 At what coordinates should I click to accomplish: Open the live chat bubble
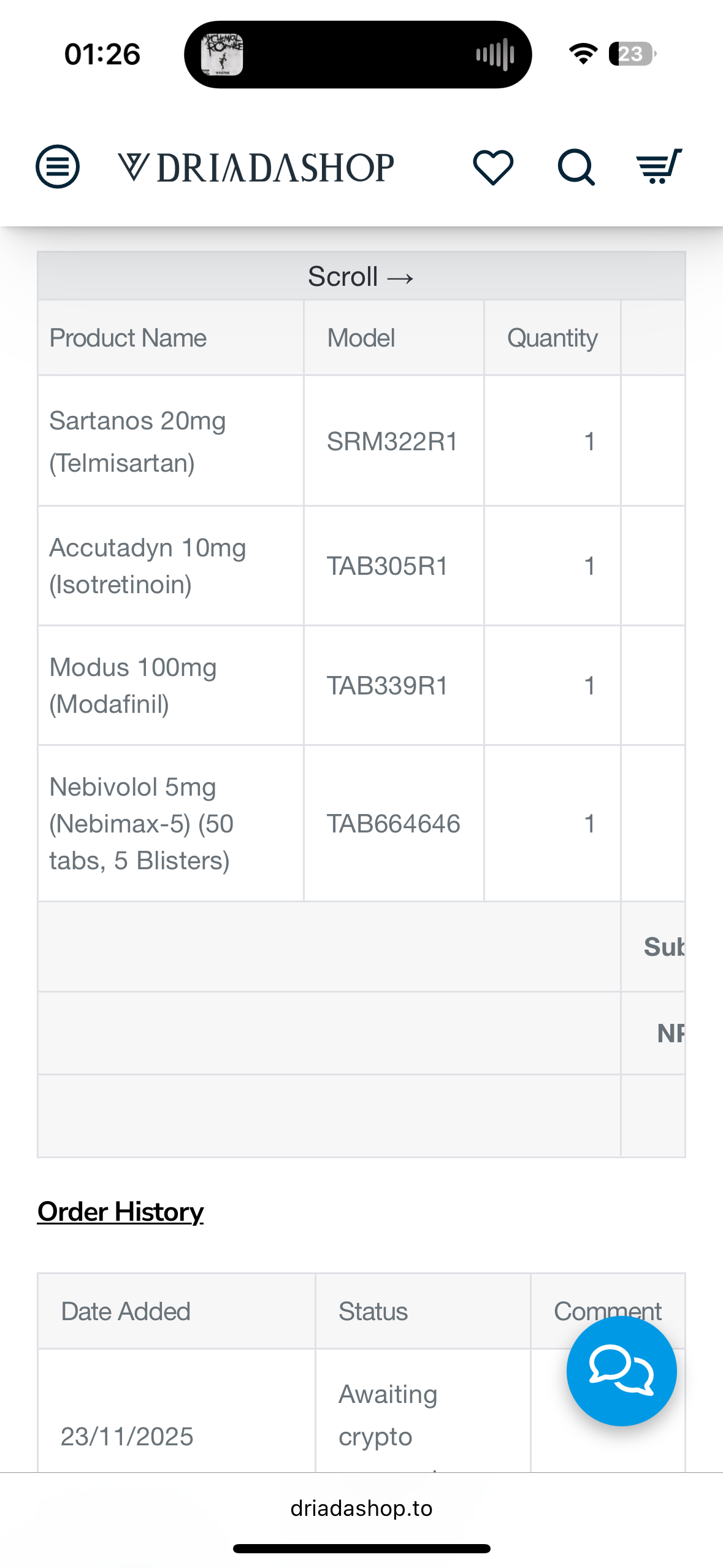[x=621, y=1370]
